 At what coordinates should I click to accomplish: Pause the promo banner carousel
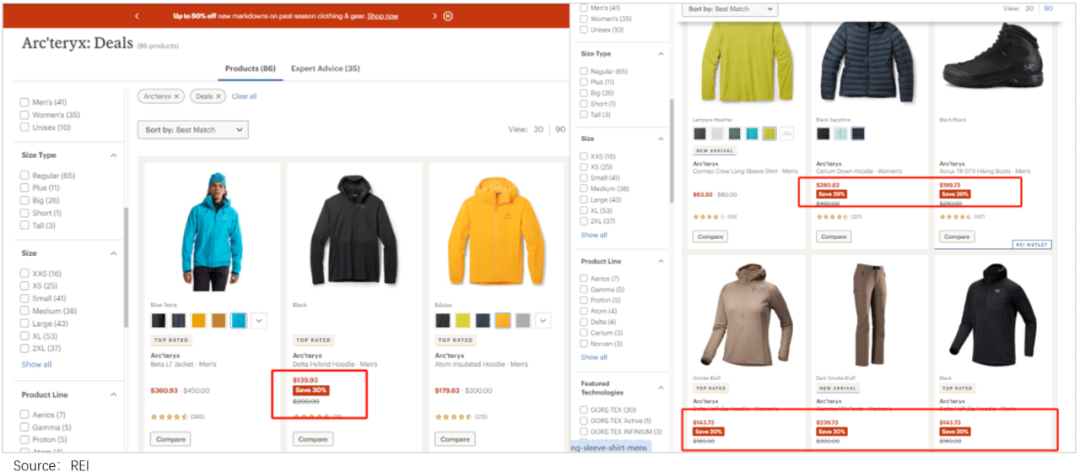pos(448,16)
